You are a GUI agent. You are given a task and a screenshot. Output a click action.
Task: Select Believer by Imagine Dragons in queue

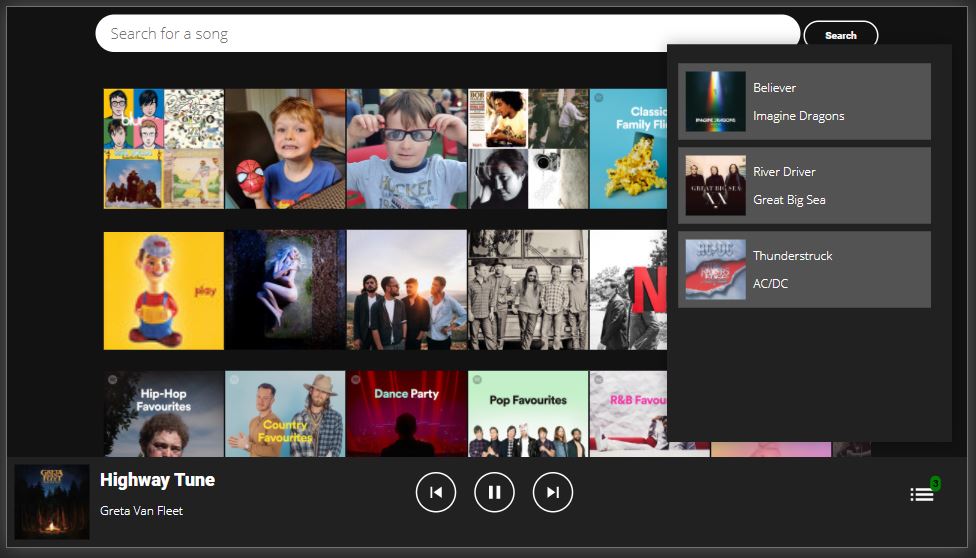[x=804, y=102]
